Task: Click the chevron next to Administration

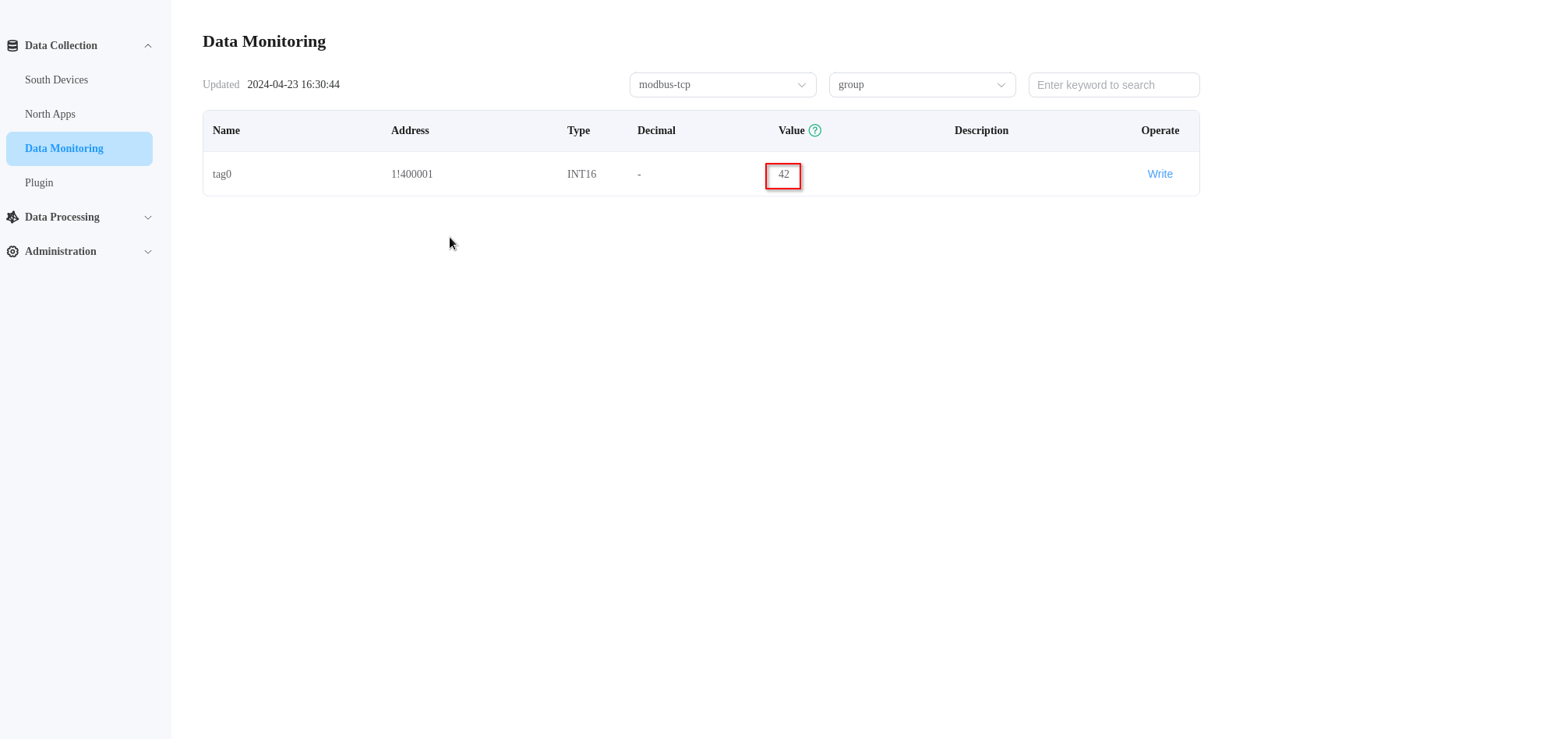Action: 148,251
